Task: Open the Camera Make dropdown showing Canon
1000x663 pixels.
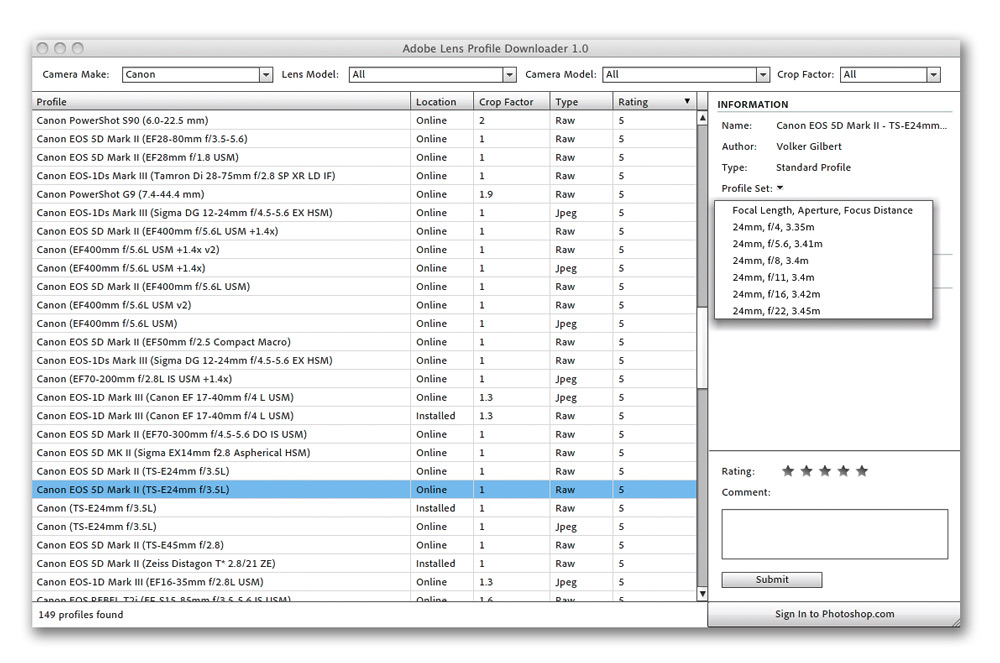Action: tap(197, 75)
